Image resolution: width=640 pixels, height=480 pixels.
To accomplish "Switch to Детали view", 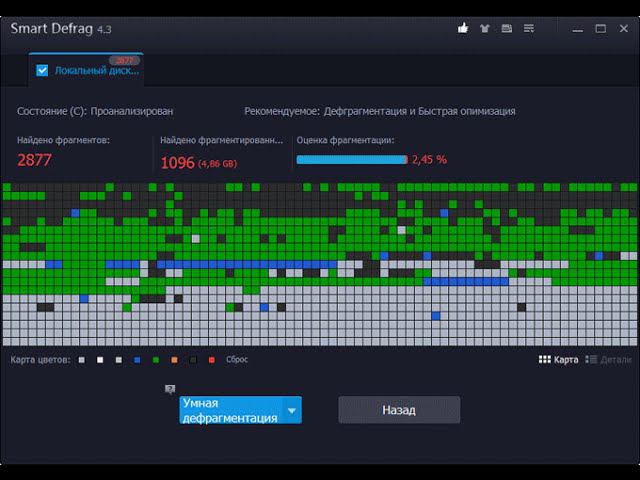I will click(608, 360).
